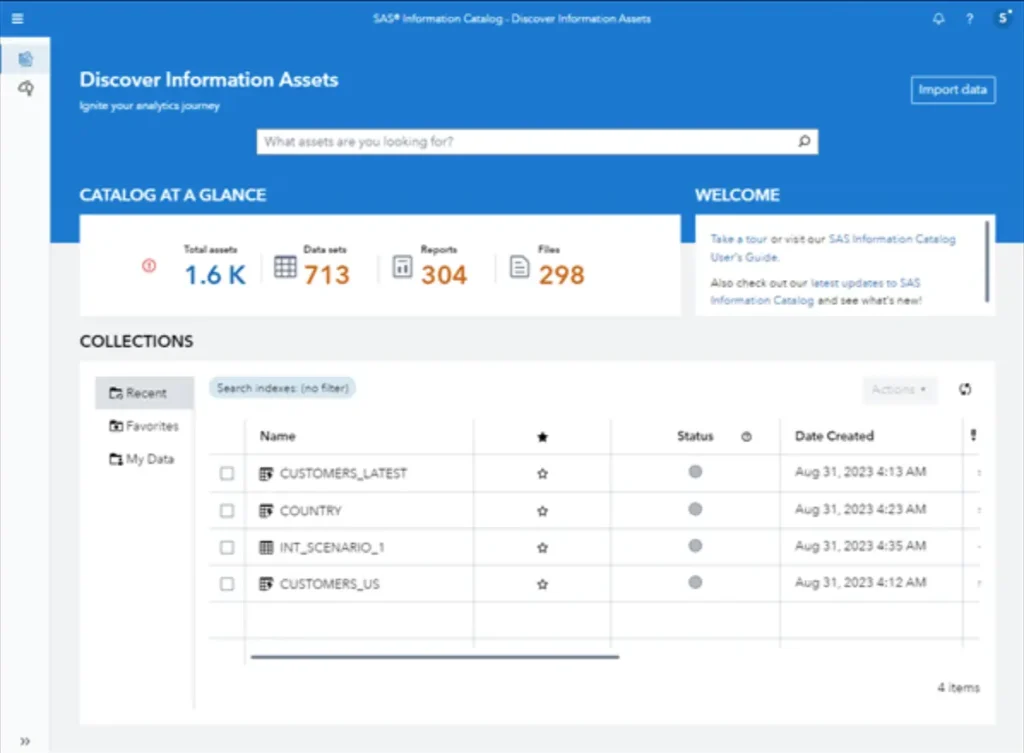Viewport: 1024px width, 753px height.
Task: Click the Reports icon next to 304
Action: [x=402, y=266]
